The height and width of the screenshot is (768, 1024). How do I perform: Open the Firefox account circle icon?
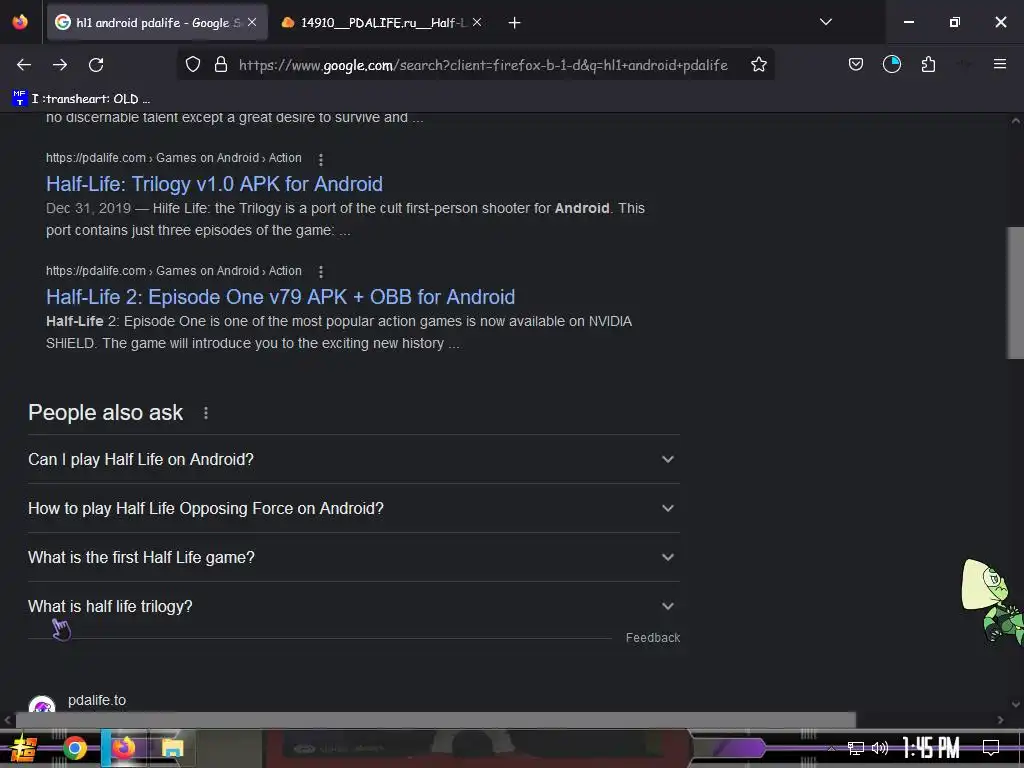[891, 64]
